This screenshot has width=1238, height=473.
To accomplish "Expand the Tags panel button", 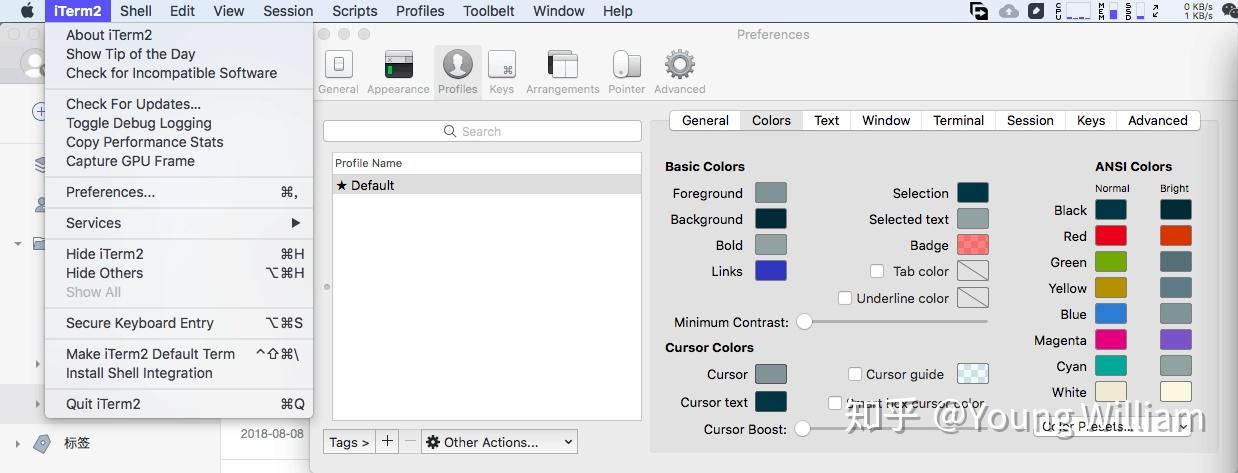I will (349, 442).
